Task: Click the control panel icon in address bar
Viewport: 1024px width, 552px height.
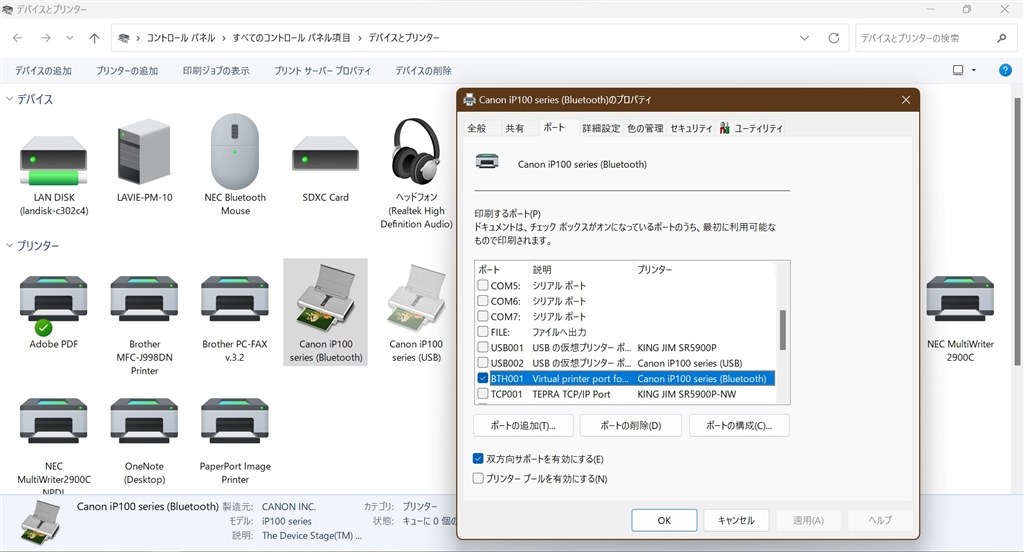Action: tap(123, 38)
